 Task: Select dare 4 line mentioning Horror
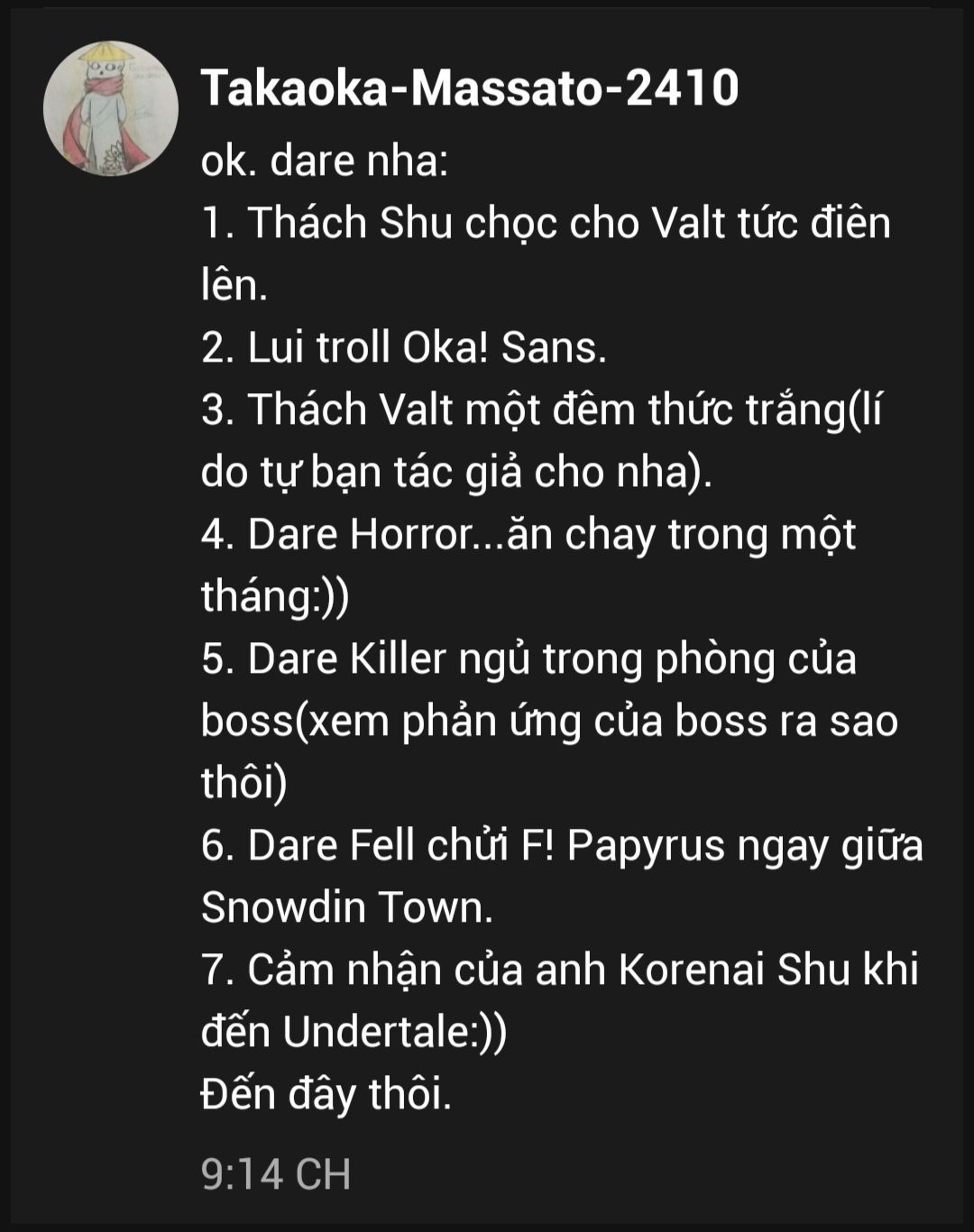coord(528,534)
